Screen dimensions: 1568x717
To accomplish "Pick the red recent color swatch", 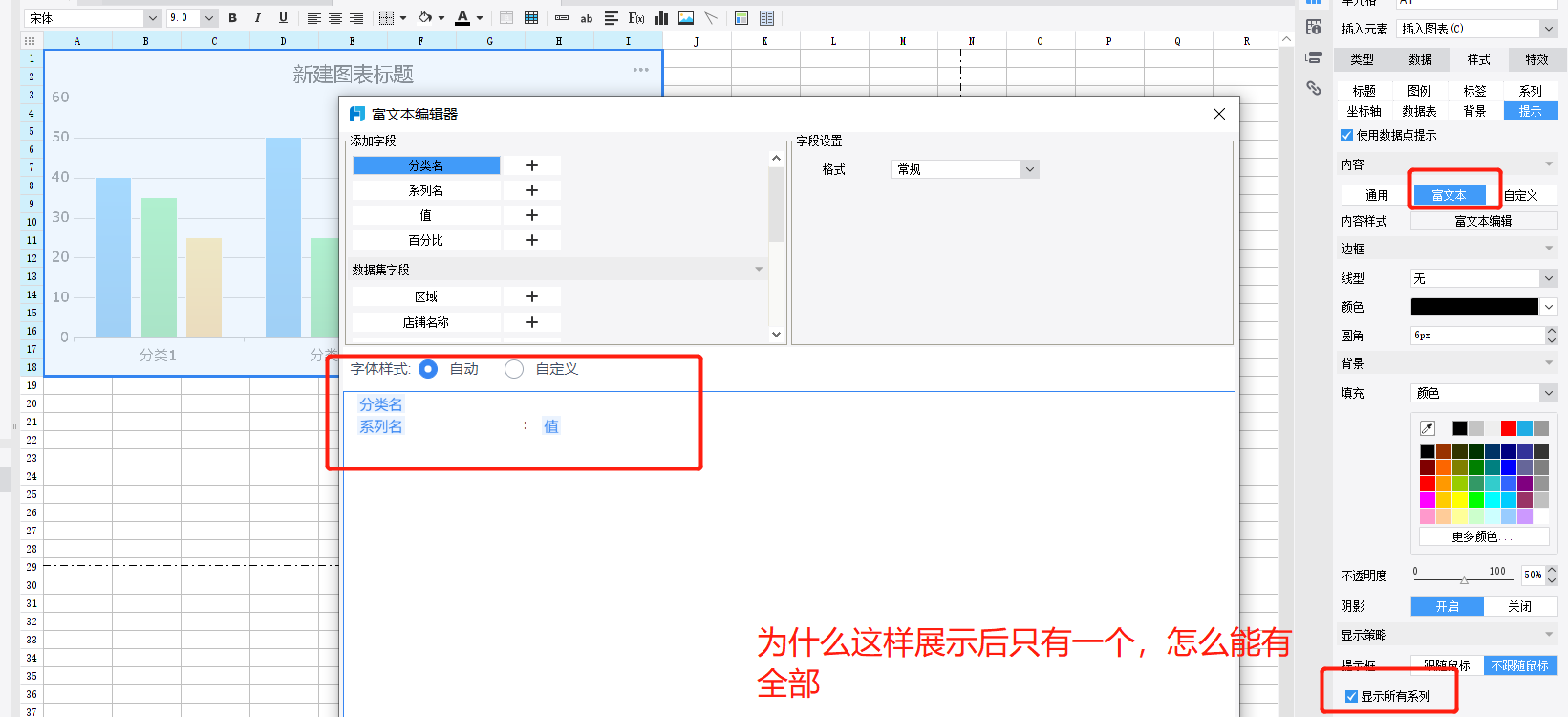I will (1508, 427).
